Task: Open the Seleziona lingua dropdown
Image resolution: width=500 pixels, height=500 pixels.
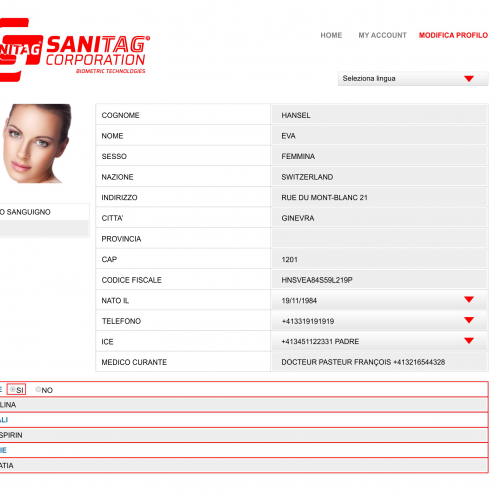Action: click(x=413, y=79)
